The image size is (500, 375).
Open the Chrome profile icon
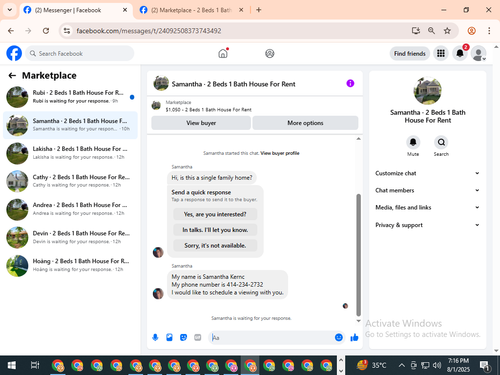click(x=471, y=31)
